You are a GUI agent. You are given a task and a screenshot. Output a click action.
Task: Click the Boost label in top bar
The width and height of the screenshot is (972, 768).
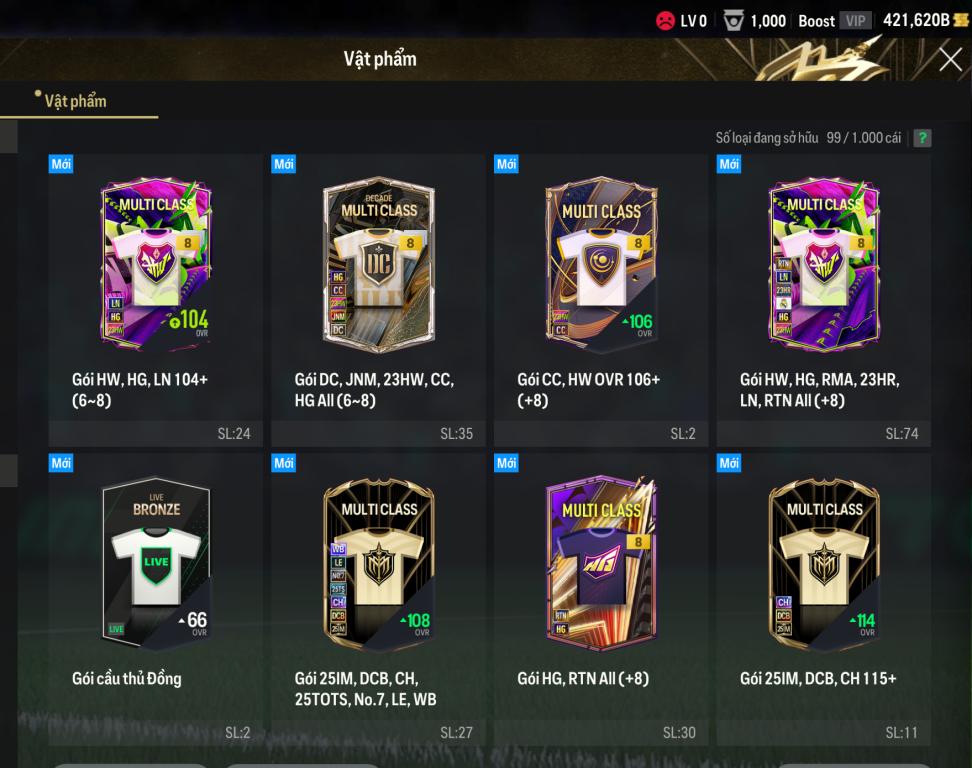pos(816,21)
